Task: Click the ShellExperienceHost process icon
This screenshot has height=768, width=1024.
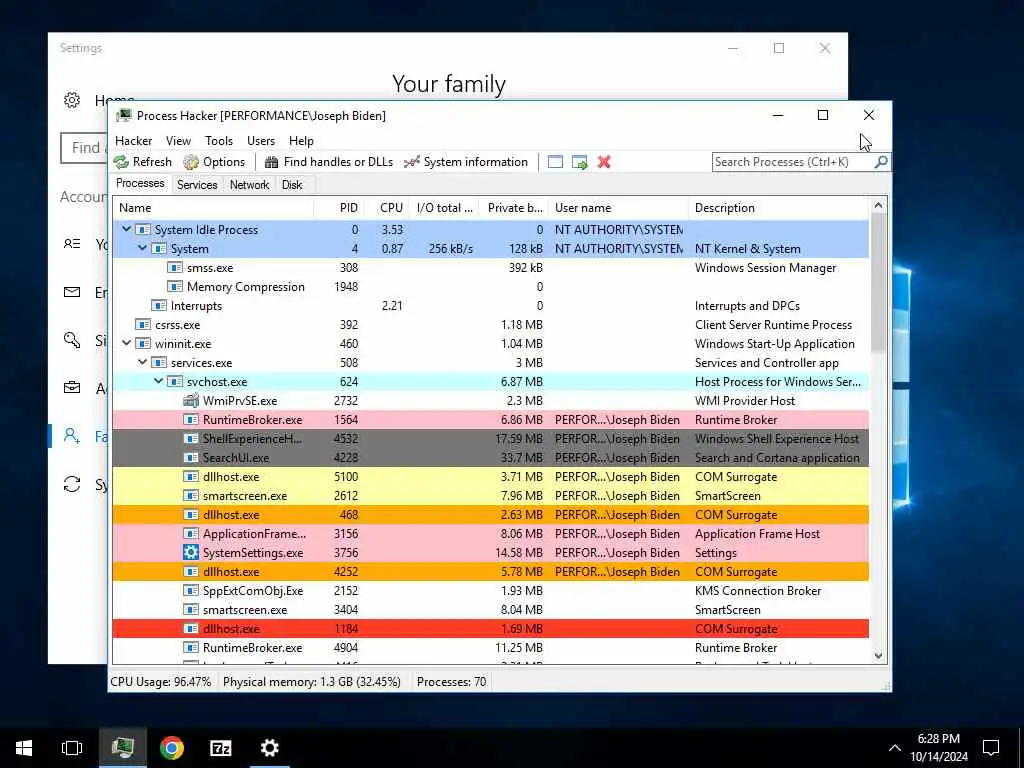Action: (x=191, y=438)
